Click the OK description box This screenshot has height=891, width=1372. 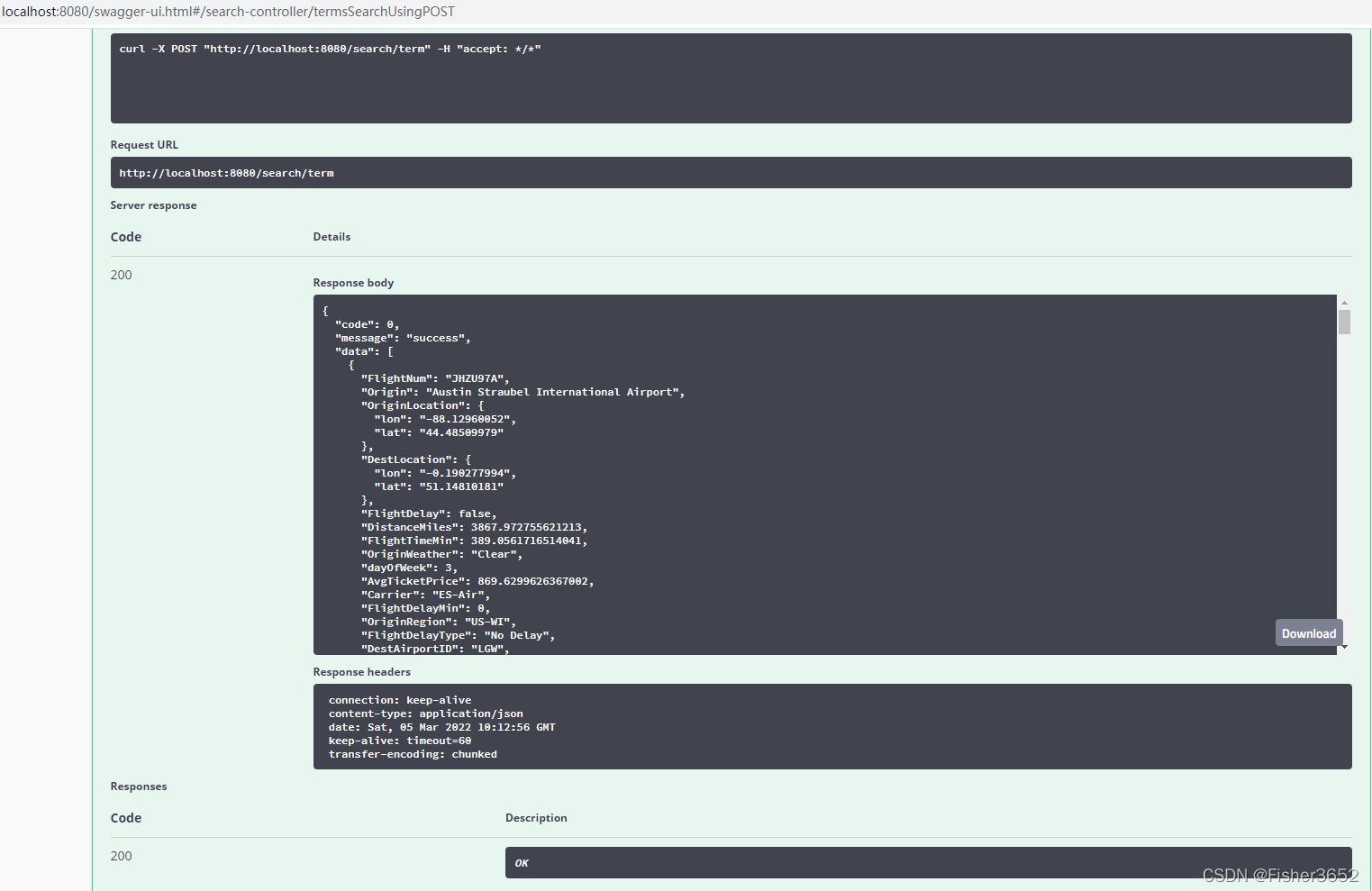(928, 862)
